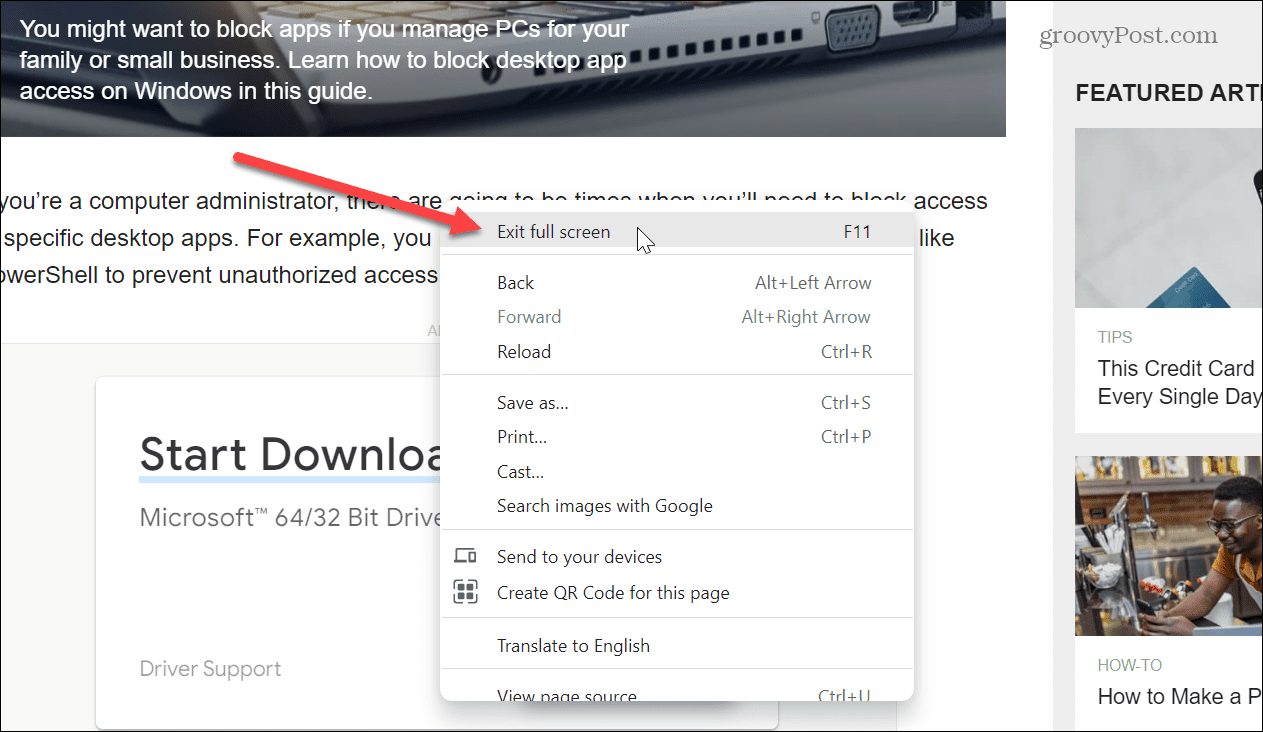Open Print... from context menu
The width and height of the screenshot is (1263, 732).
pos(677,437)
